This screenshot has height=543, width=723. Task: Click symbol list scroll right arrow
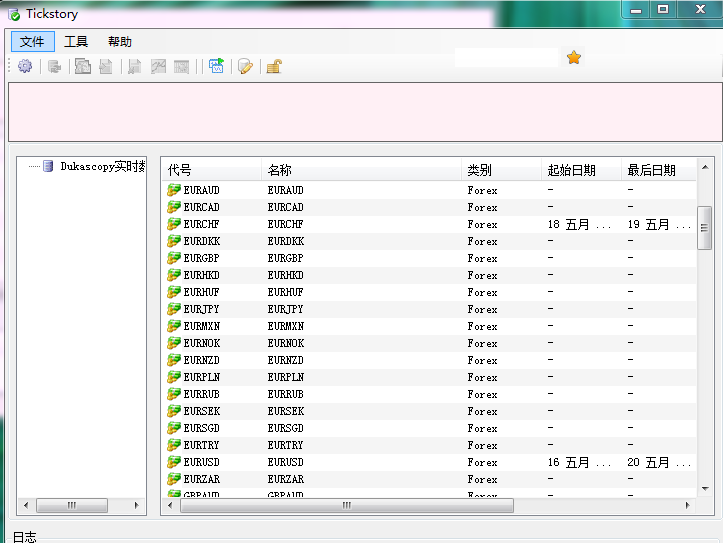(x=687, y=505)
